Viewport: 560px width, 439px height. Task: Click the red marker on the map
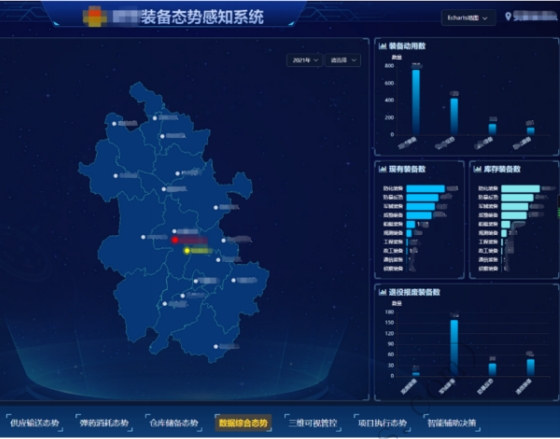pos(175,240)
